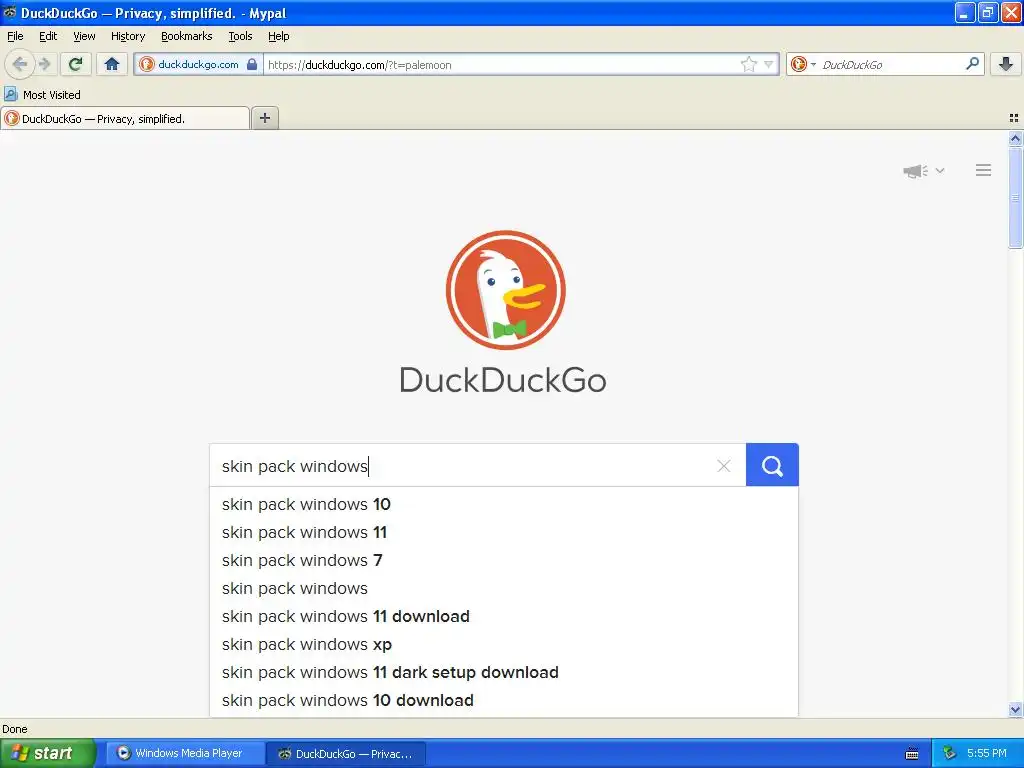Open the URL history dropdown arrow
1024x768 pixels.
pyautogui.click(x=769, y=64)
